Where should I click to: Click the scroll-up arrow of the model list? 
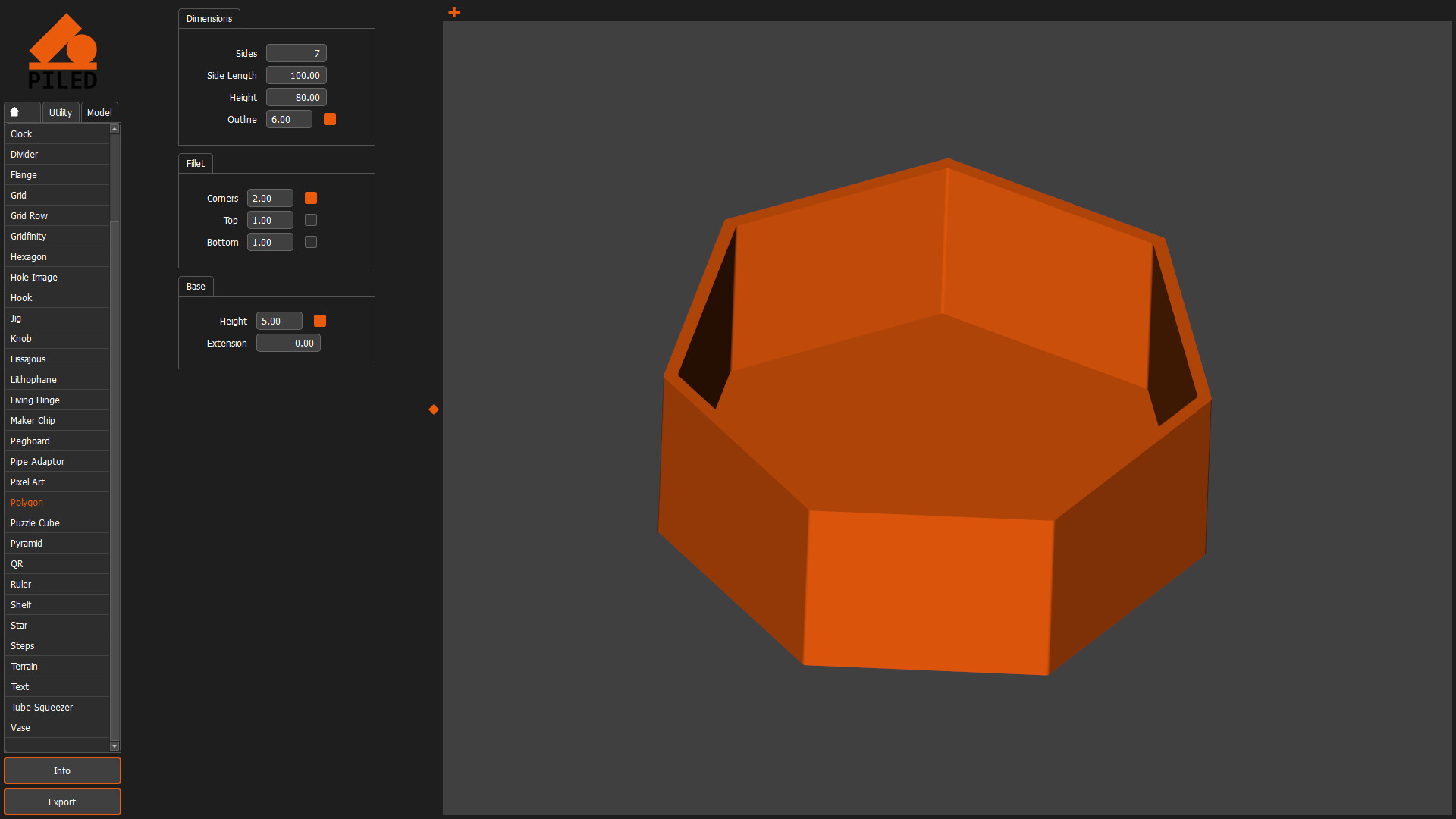pyautogui.click(x=115, y=129)
